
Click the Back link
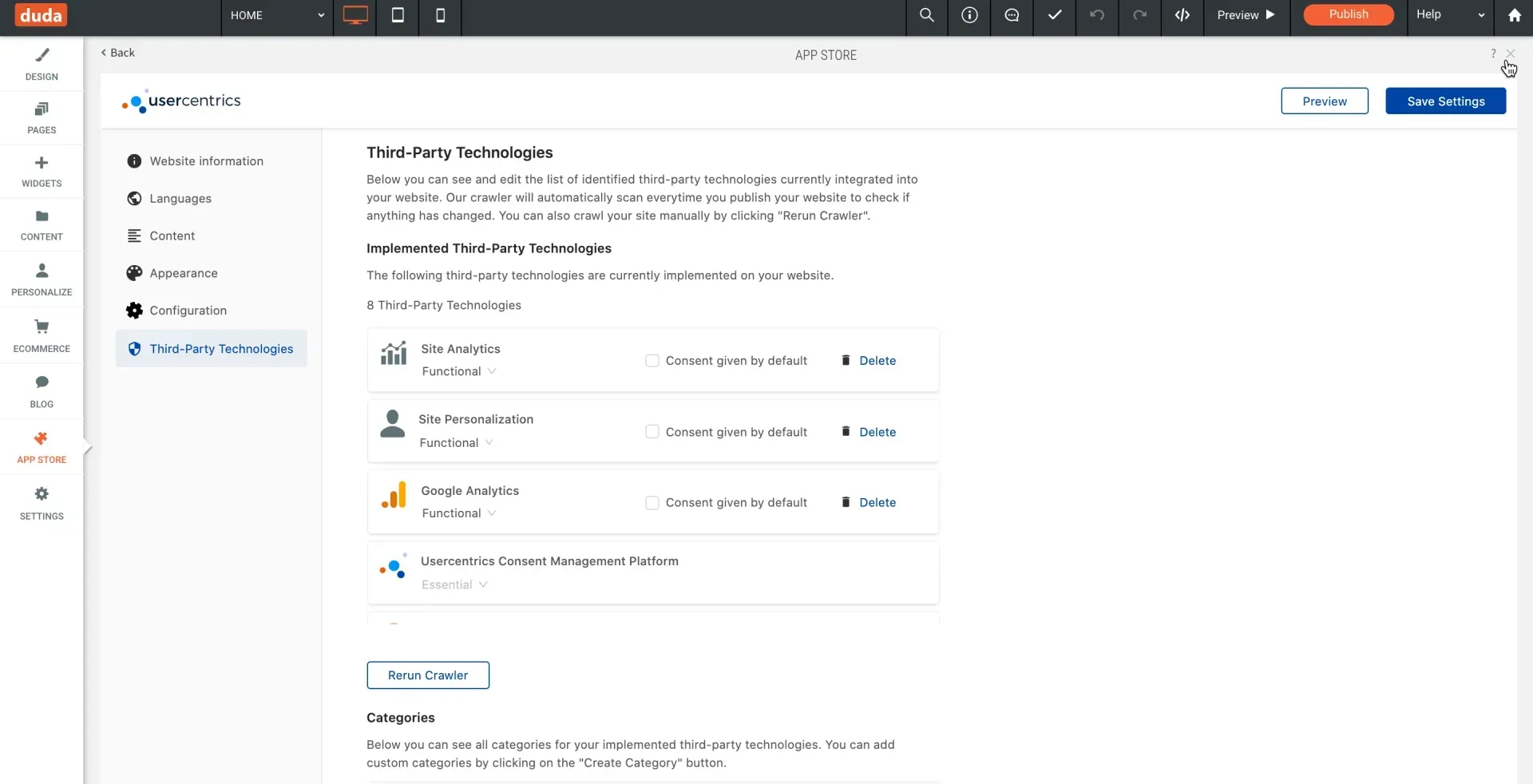click(x=117, y=53)
